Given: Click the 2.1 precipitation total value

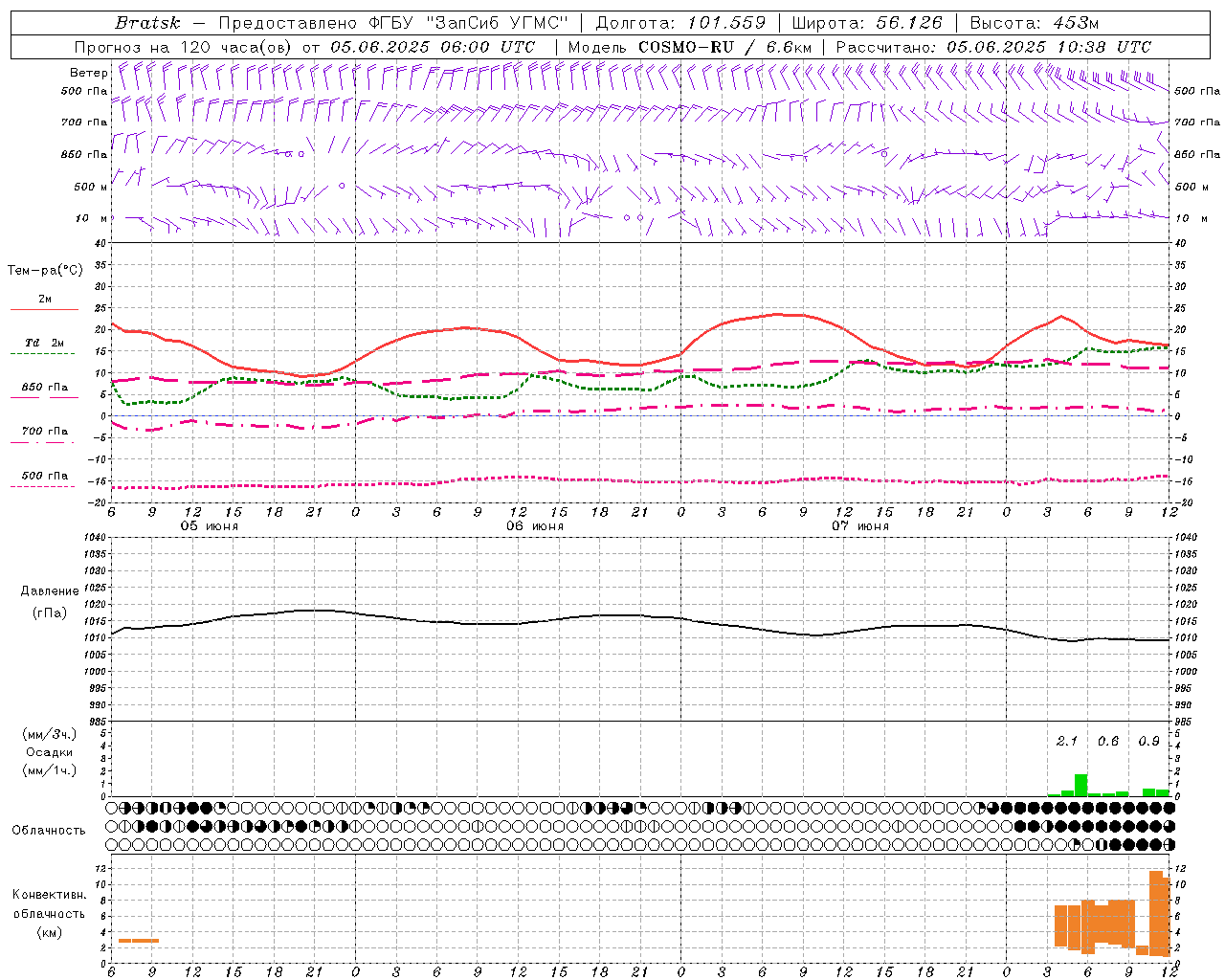Looking at the screenshot, I should click(x=1066, y=741).
